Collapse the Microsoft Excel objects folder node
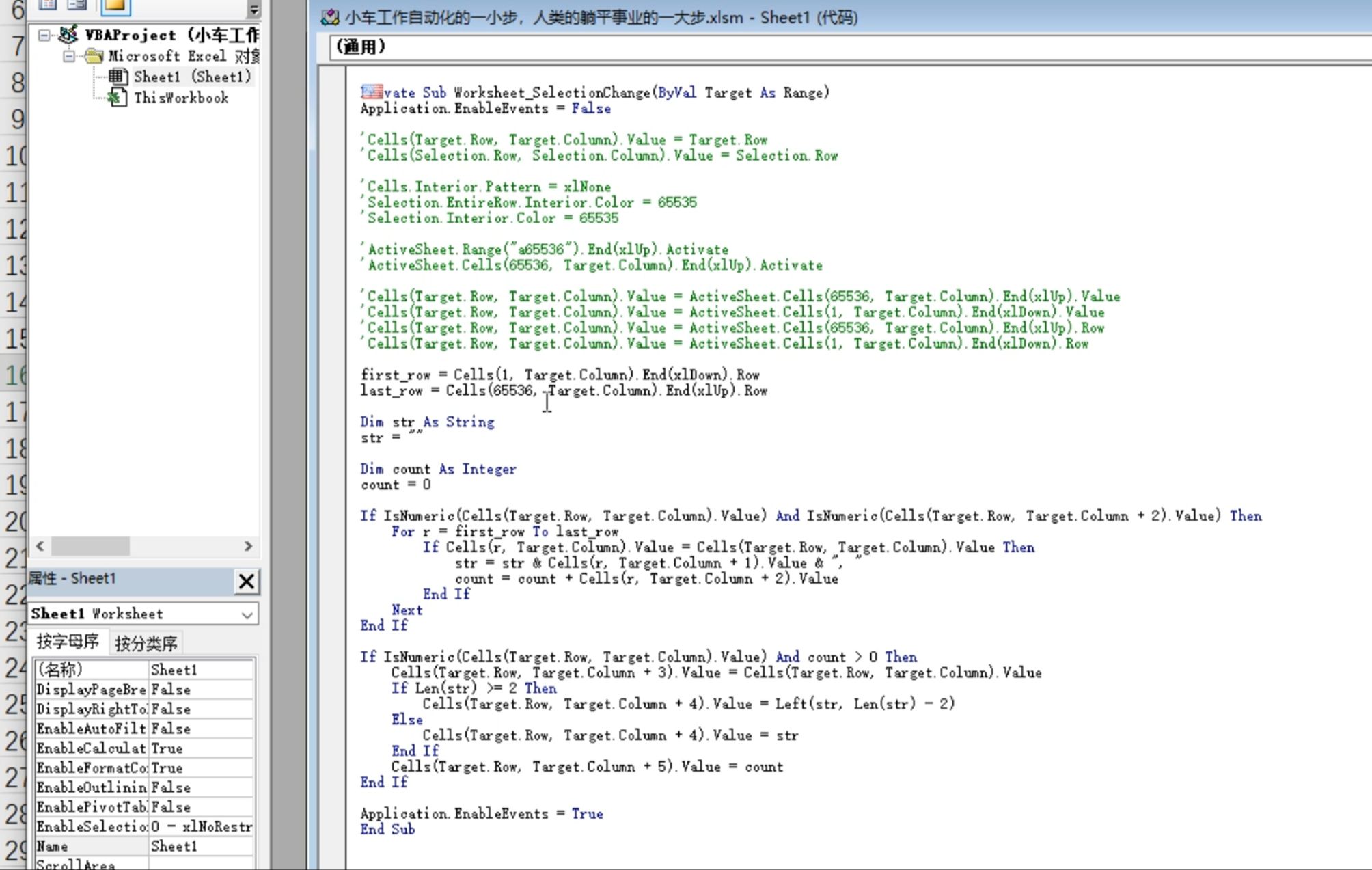The image size is (1372, 870). pyautogui.click(x=69, y=56)
